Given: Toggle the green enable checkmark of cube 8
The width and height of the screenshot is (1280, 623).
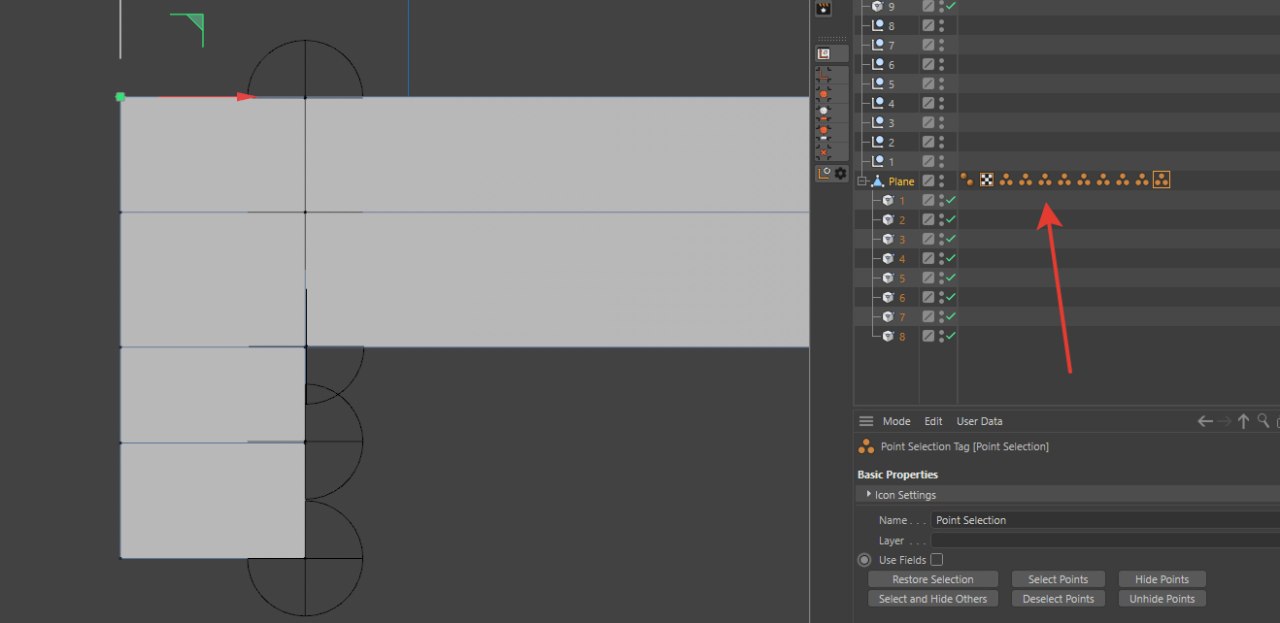Looking at the screenshot, I should pyautogui.click(x=950, y=336).
